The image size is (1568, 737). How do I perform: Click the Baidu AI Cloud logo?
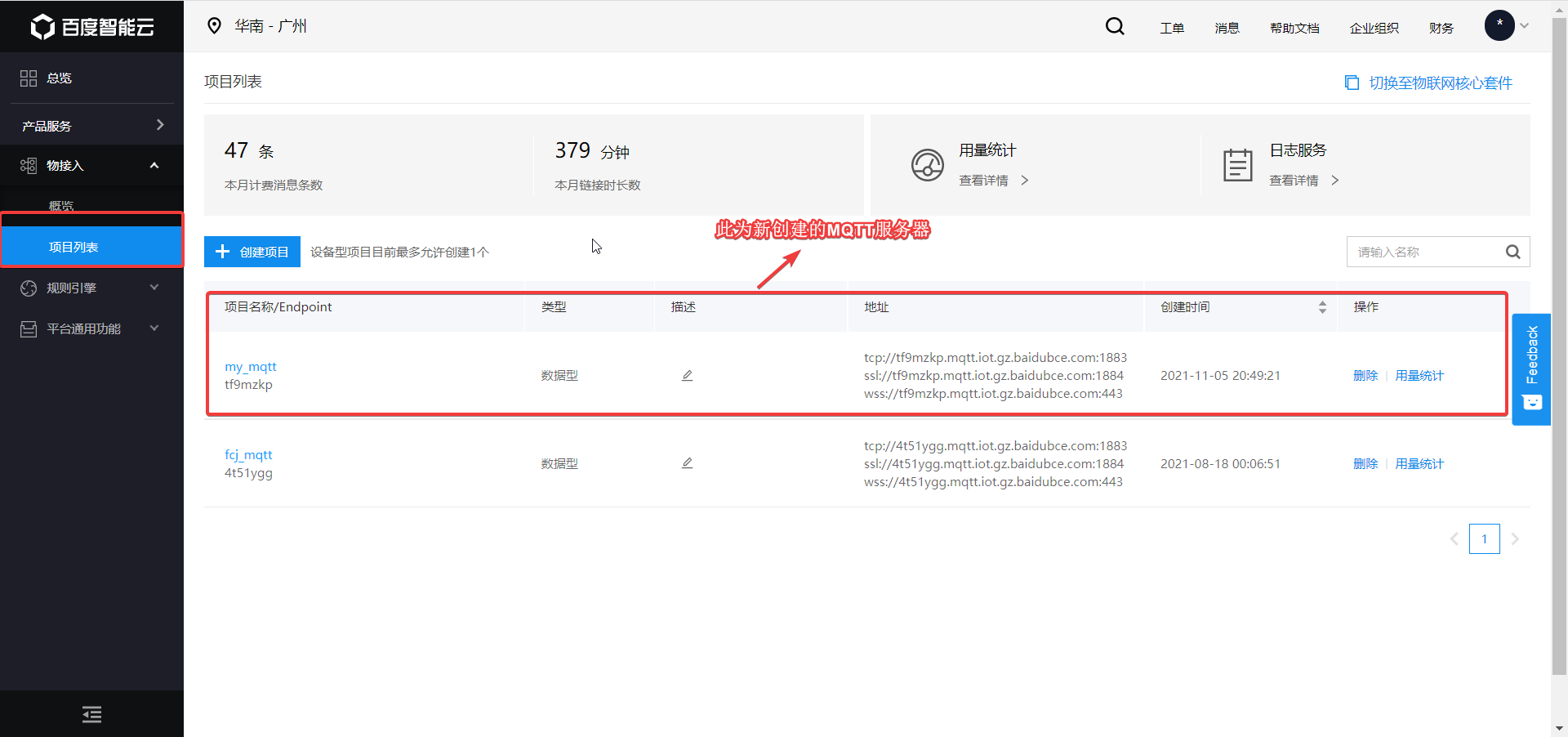[x=92, y=27]
